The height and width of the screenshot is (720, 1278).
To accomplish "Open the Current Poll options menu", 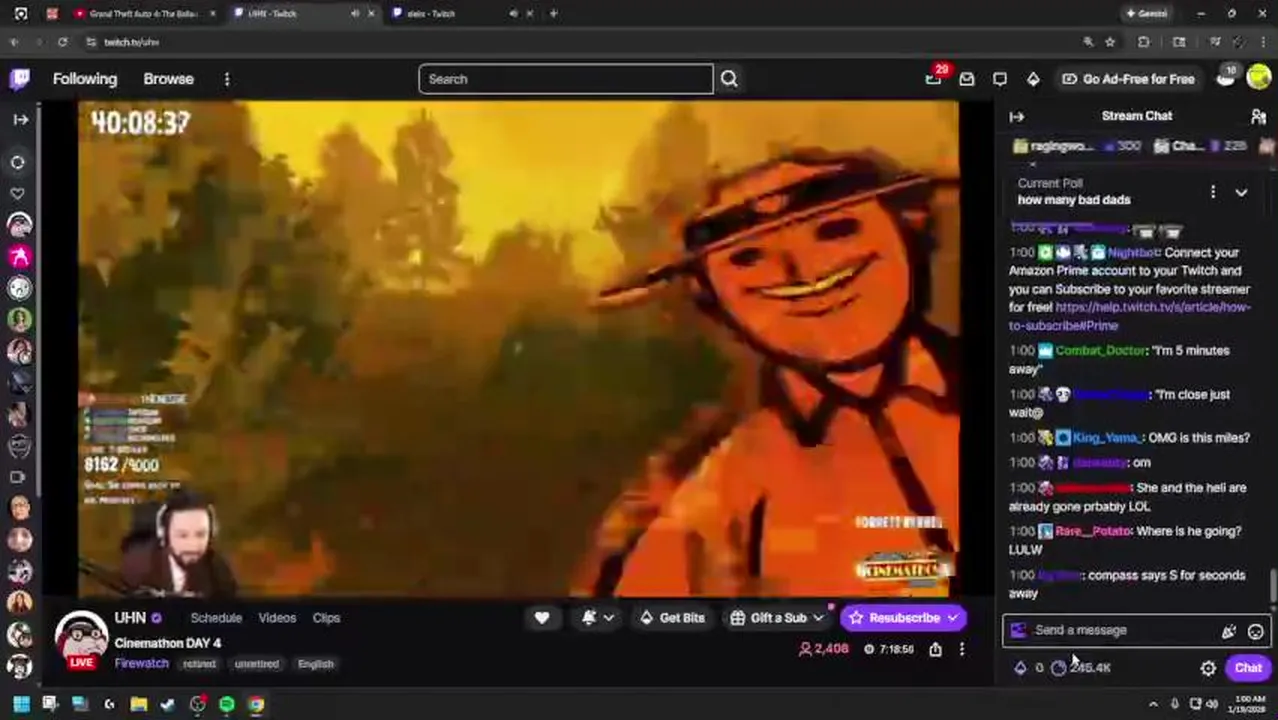I will coord(1213,192).
